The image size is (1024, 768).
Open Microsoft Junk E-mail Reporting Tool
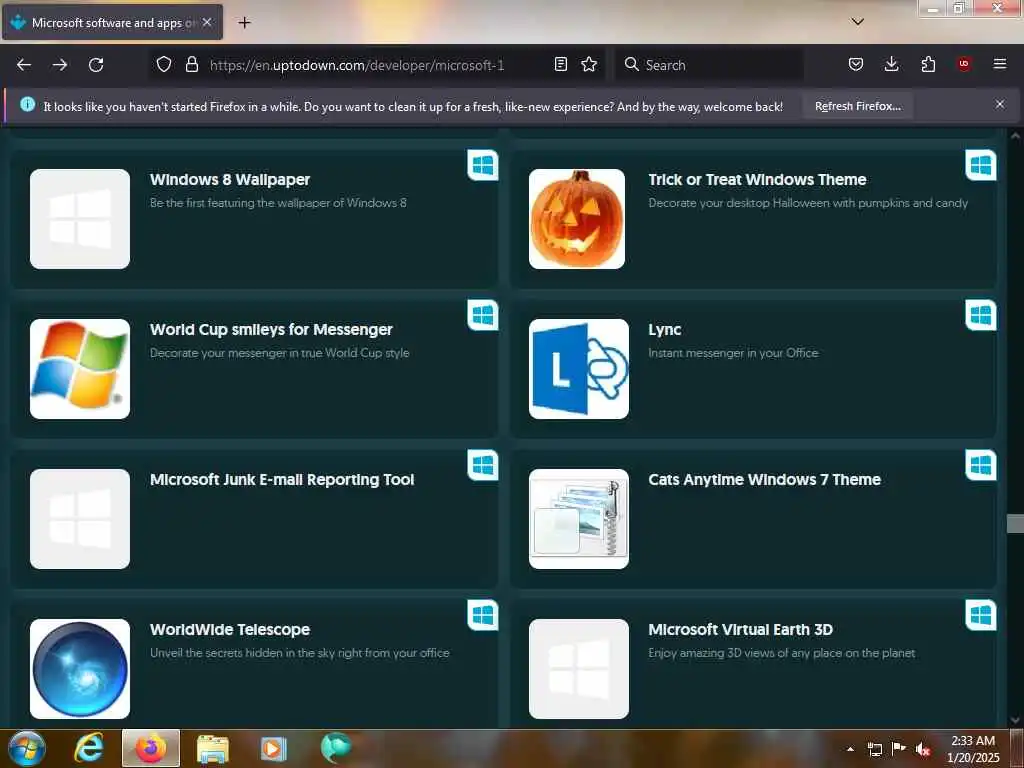[x=282, y=480]
